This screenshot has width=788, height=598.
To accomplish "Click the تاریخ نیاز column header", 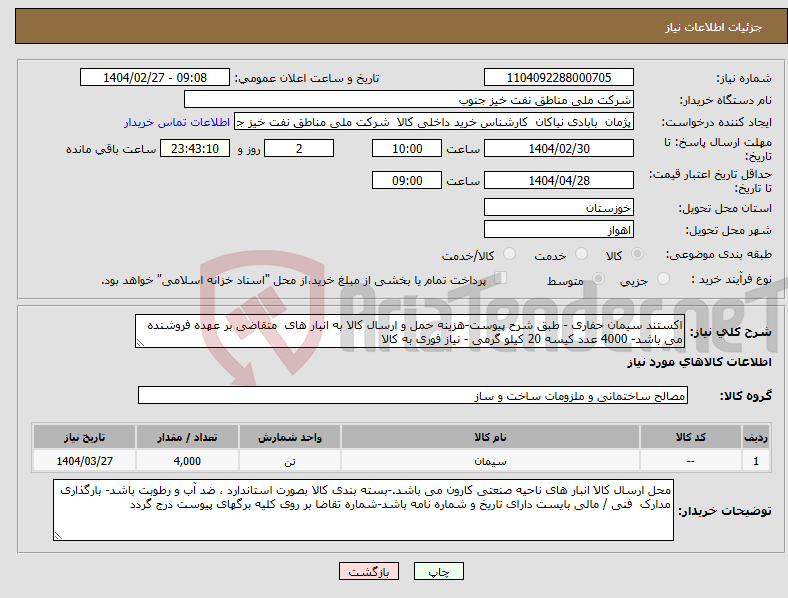I will tap(84, 437).
